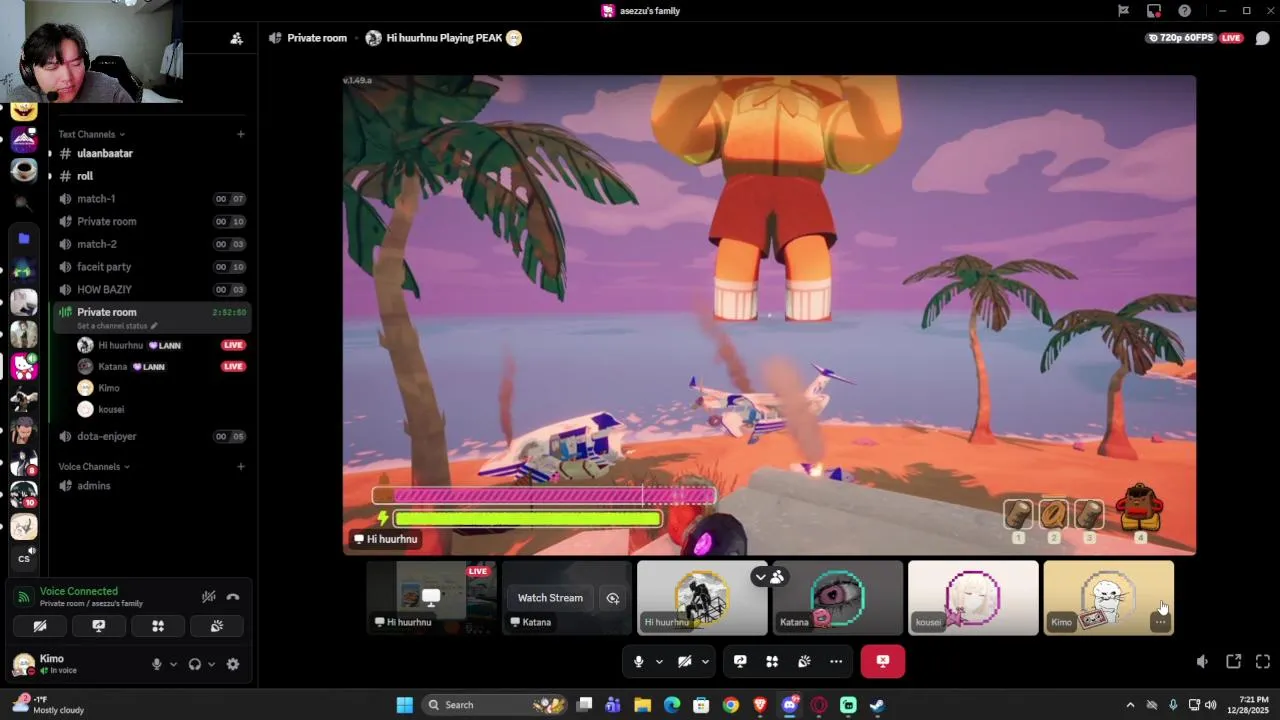Viewport: 1280px width, 720px height.
Task: Show hidden system tray icons chevron
Action: 1130,705
